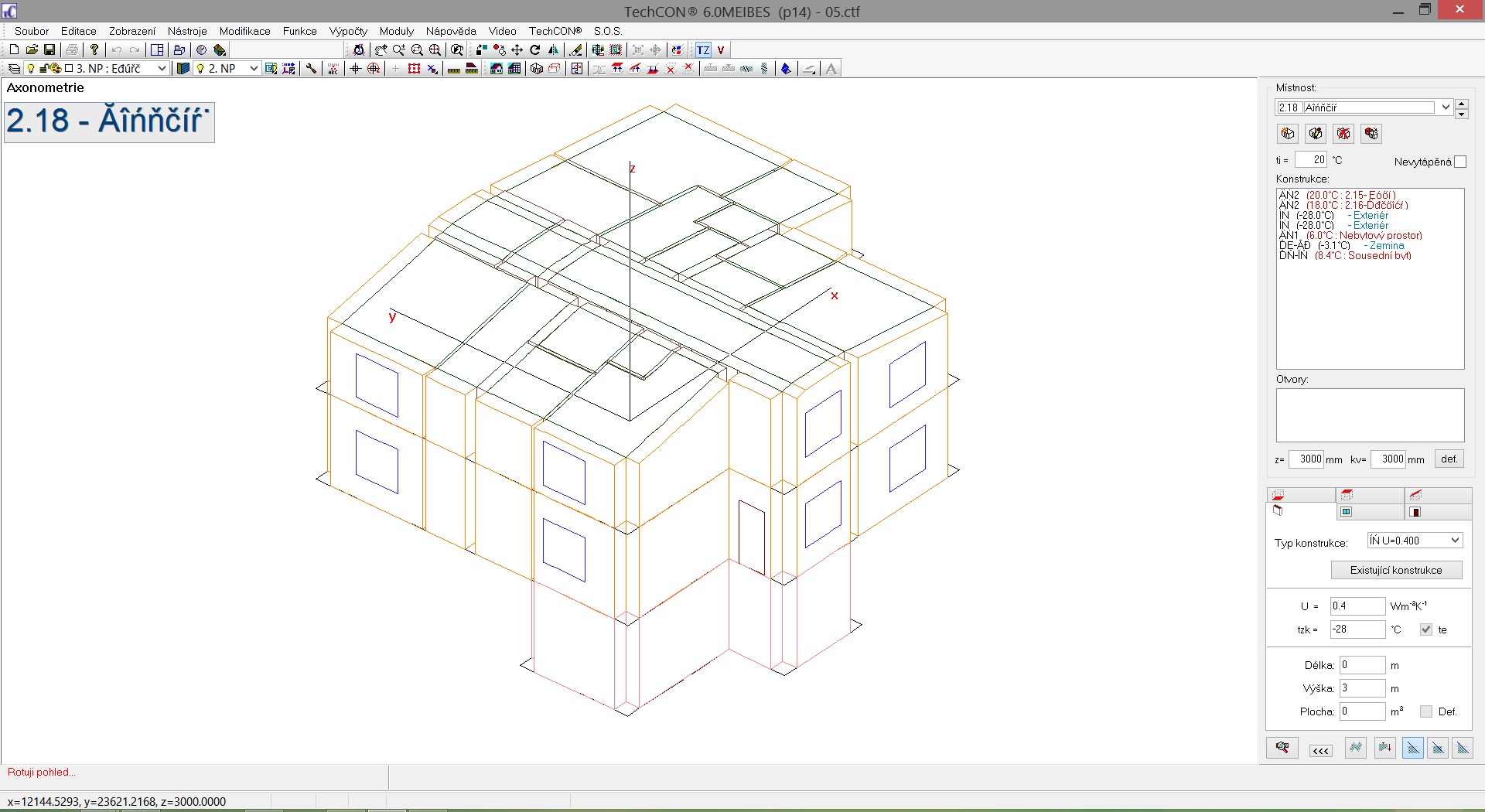
Task: Click the def. button next to kv
Action: [1449, 459]
